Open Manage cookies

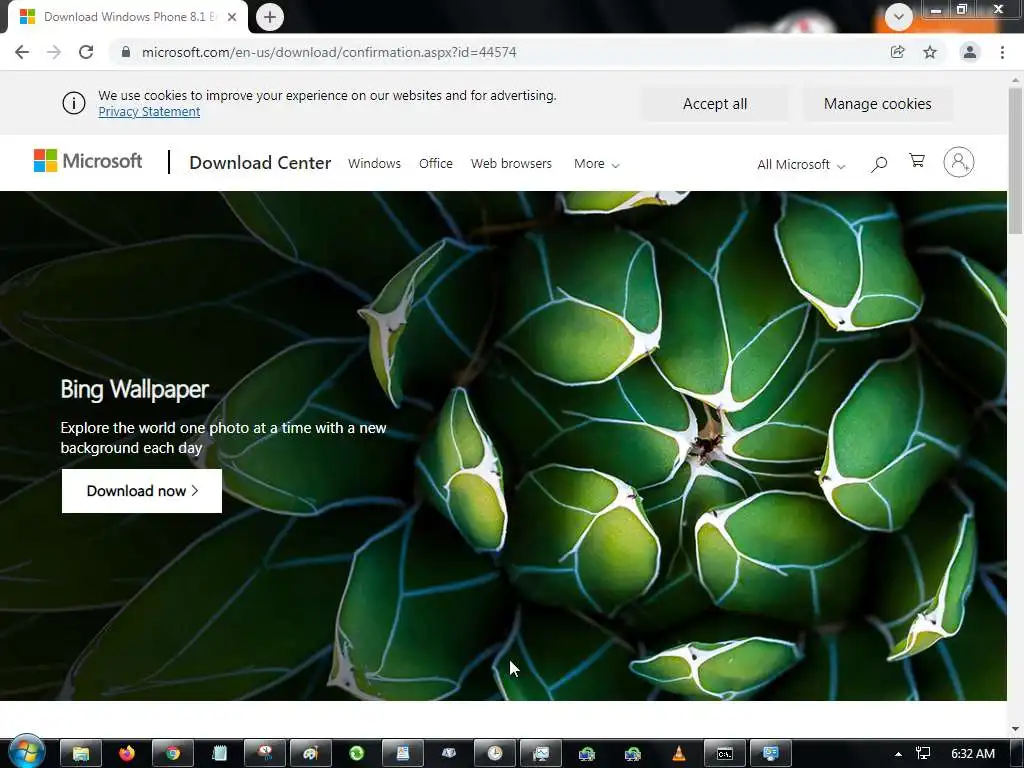click(x=878, y=104)
